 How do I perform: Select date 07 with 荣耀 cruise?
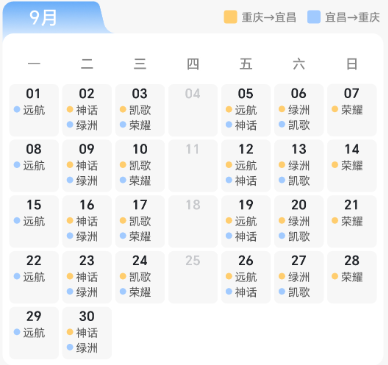pos(352,110)
